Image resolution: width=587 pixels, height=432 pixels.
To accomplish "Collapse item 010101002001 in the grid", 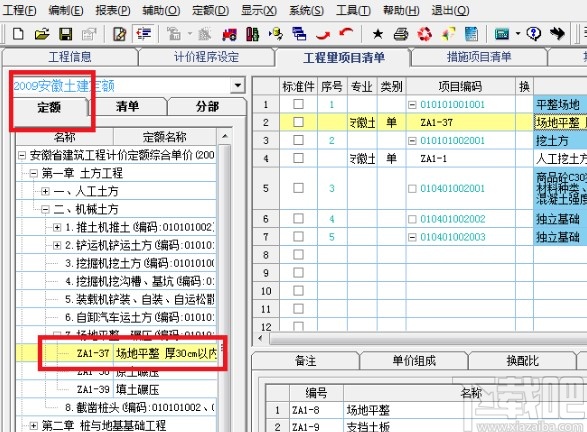I will tap(412, 141).
